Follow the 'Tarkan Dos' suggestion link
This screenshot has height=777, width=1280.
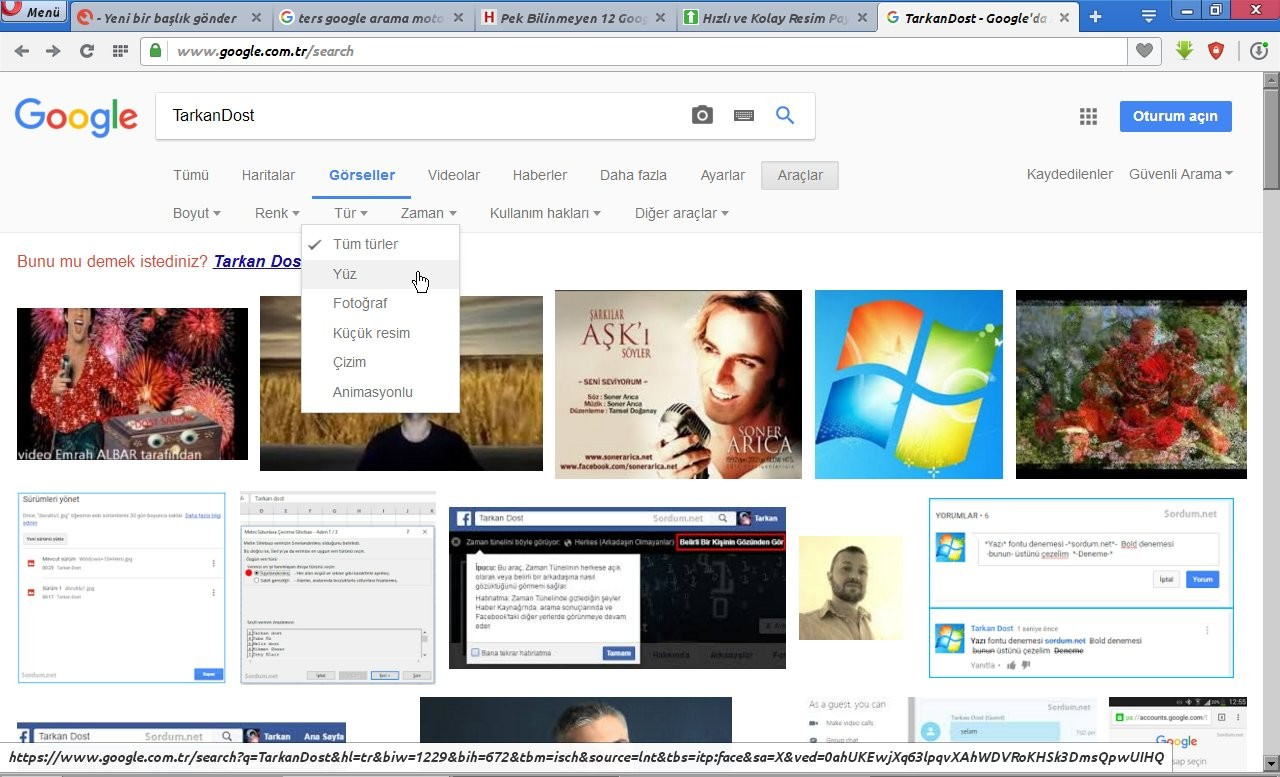point(257,261)
